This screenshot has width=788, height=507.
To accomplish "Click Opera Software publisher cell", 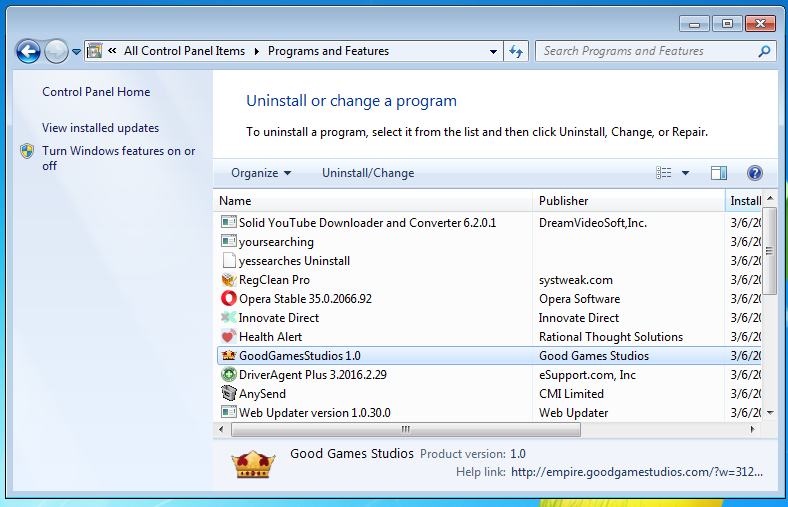I will [579, 299].
